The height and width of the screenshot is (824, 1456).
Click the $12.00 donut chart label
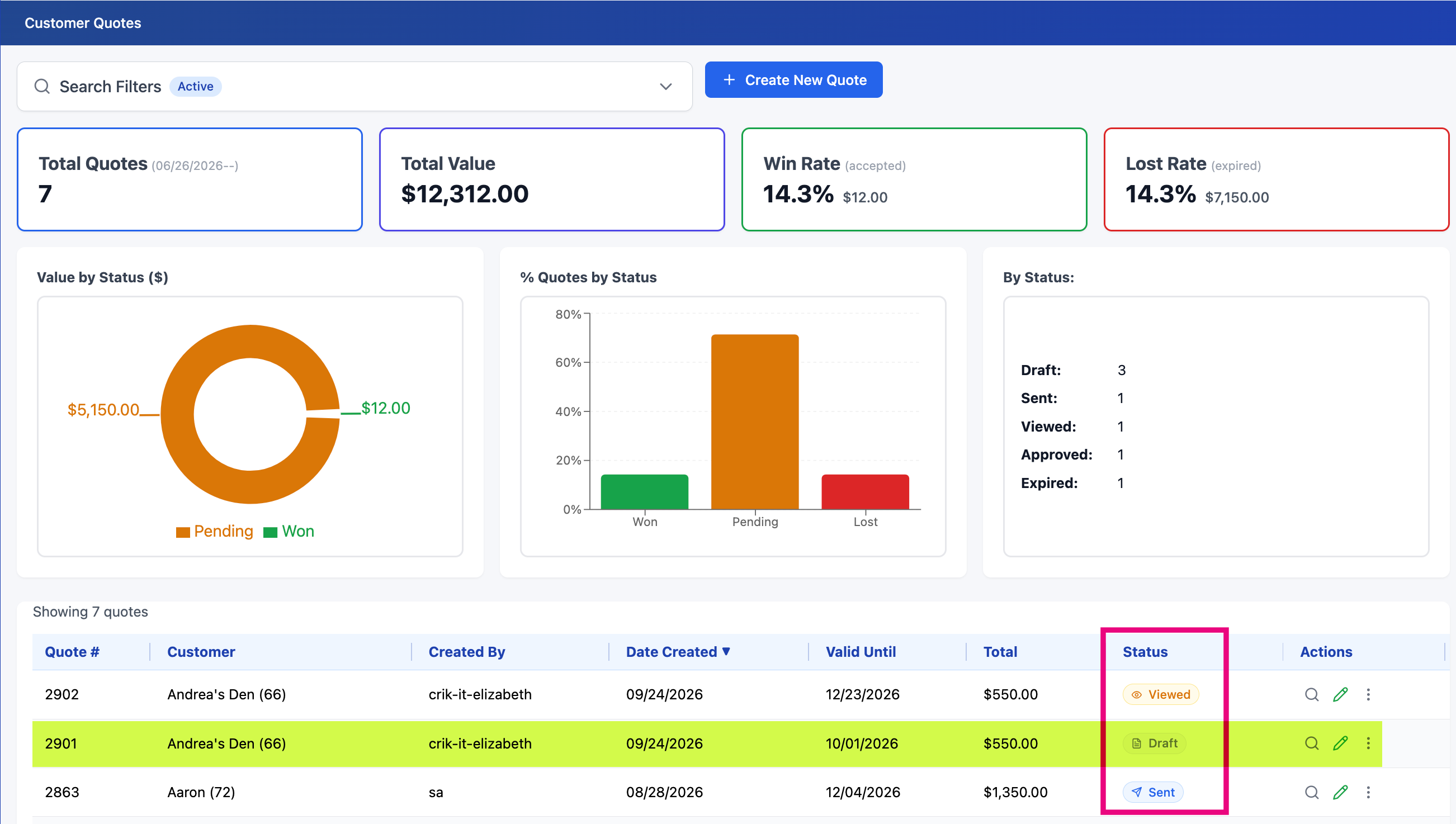[386, 408]
